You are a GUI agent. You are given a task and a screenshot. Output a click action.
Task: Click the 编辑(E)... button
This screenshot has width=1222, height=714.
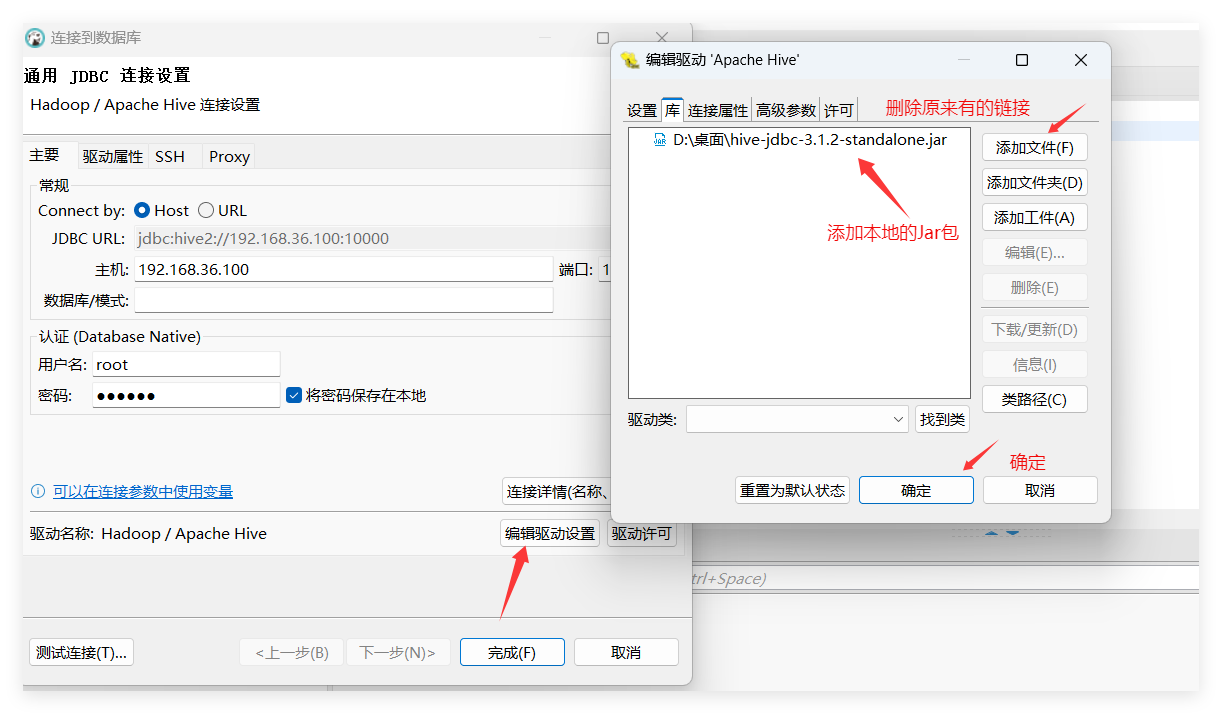coord(1035,252)
